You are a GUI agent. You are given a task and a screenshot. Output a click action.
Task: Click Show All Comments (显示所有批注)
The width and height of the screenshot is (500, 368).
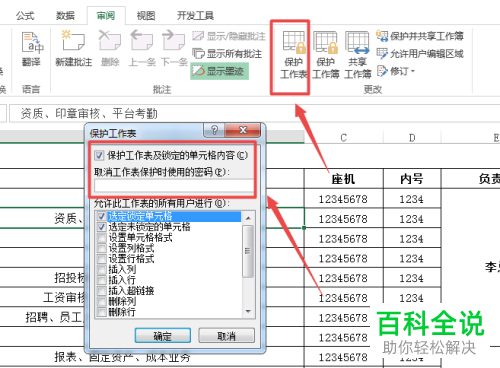click(x=227, y=53)
